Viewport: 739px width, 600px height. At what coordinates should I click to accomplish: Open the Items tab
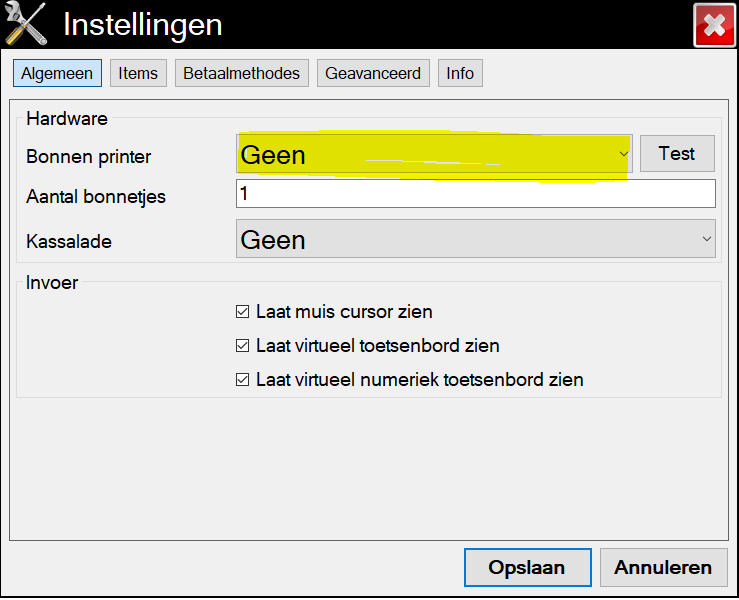pos(138,73)
